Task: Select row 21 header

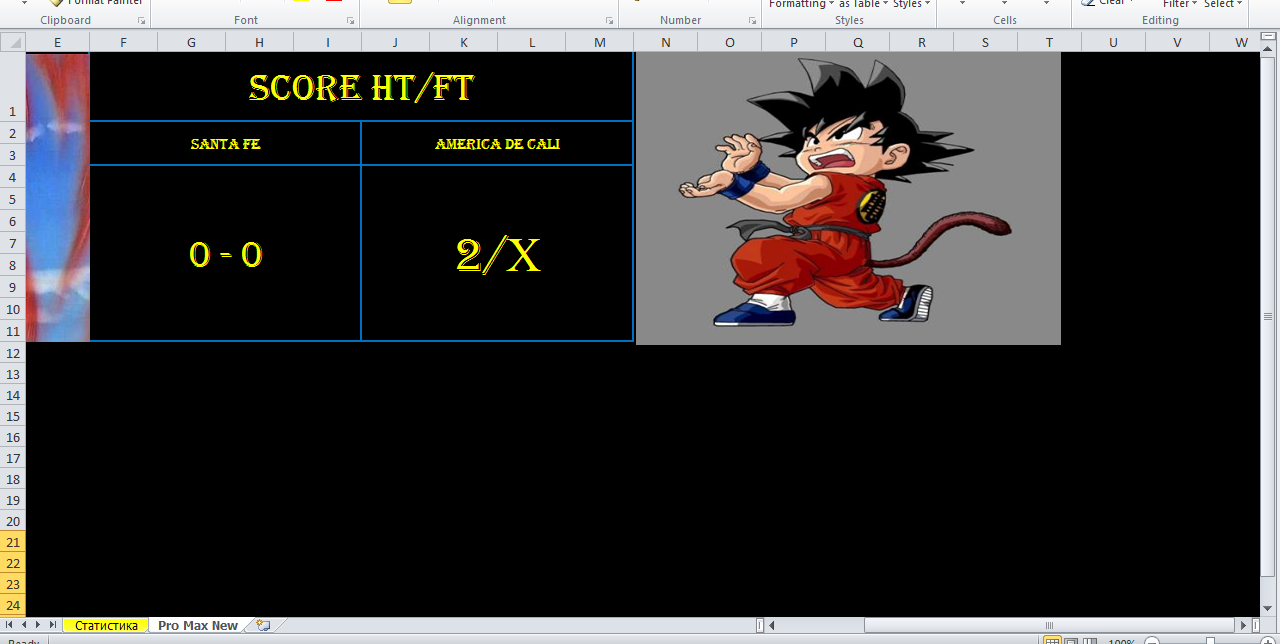Action: pyautogui.click(x=13, y=542)
